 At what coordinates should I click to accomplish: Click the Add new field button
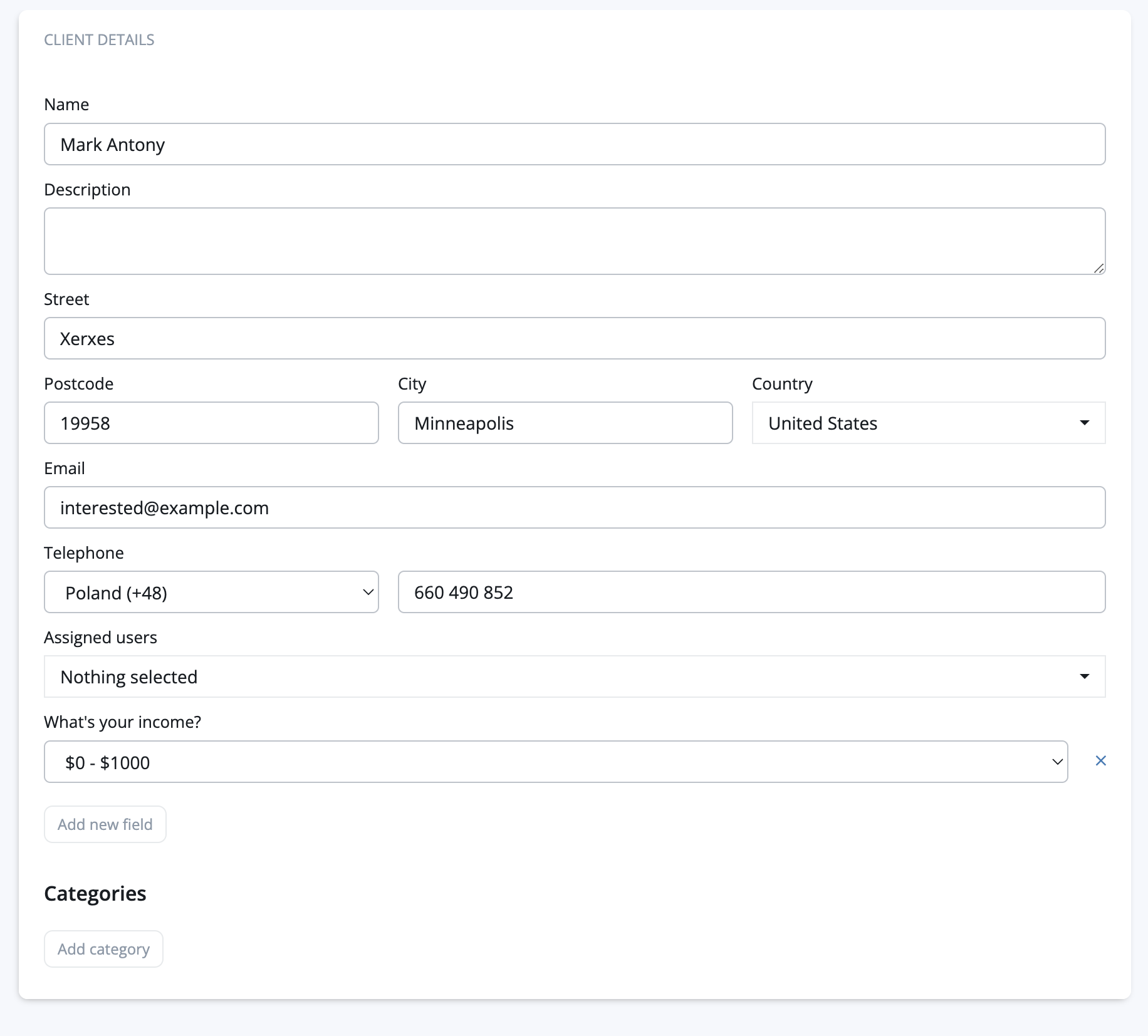pos(105,824)
